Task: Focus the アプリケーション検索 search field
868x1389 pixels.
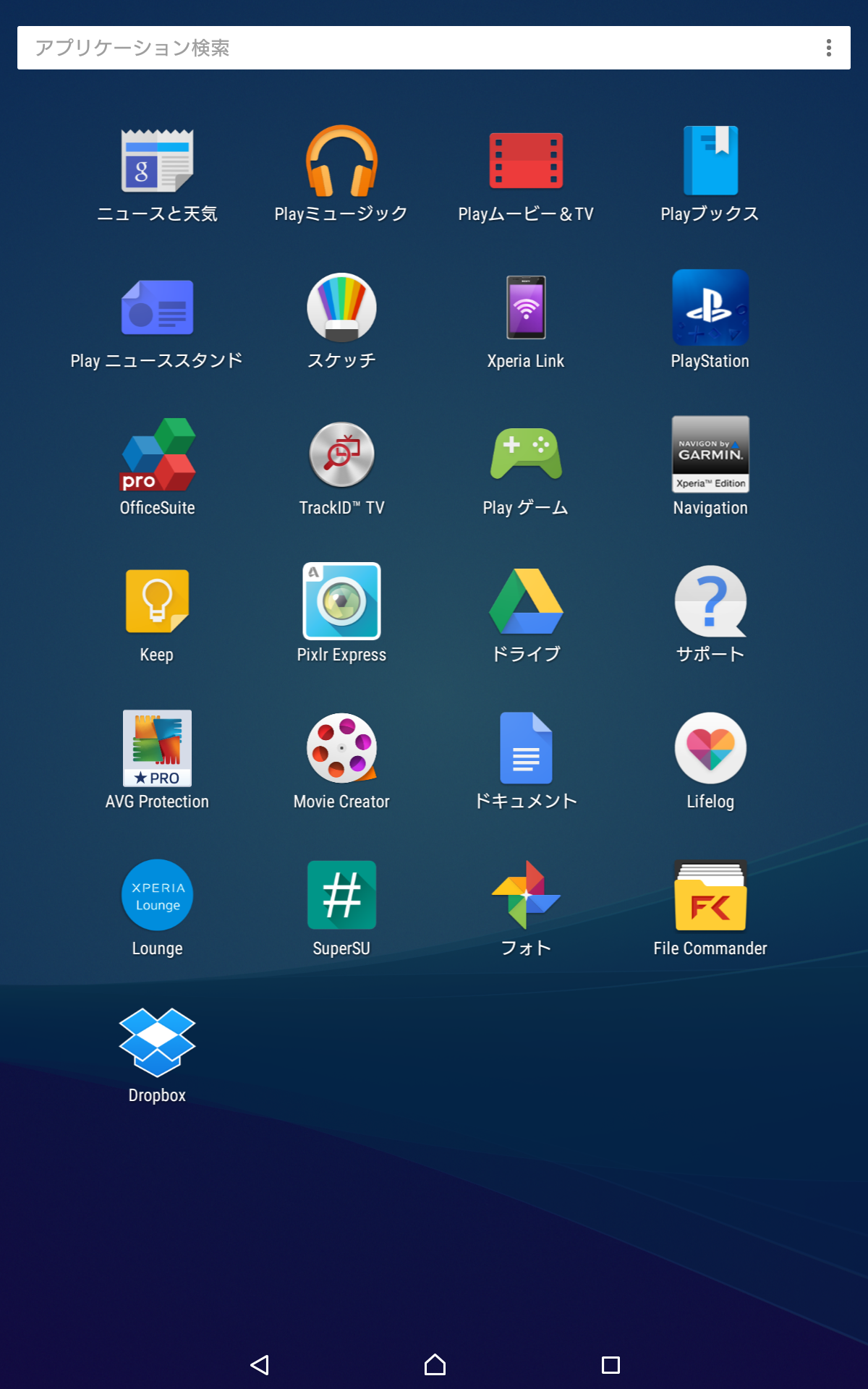Action: pos(434,48)
